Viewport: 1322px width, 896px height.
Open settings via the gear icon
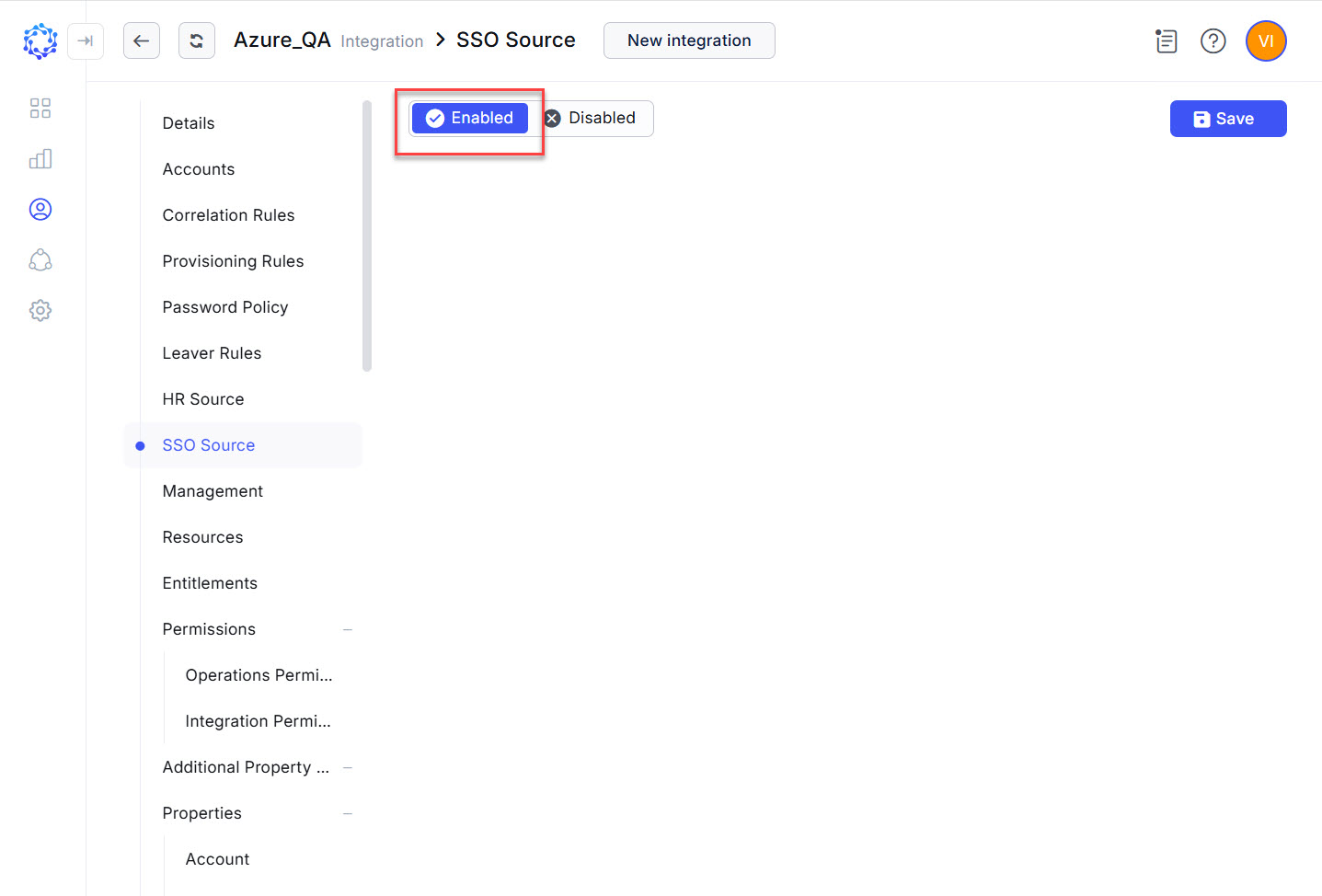40,310
